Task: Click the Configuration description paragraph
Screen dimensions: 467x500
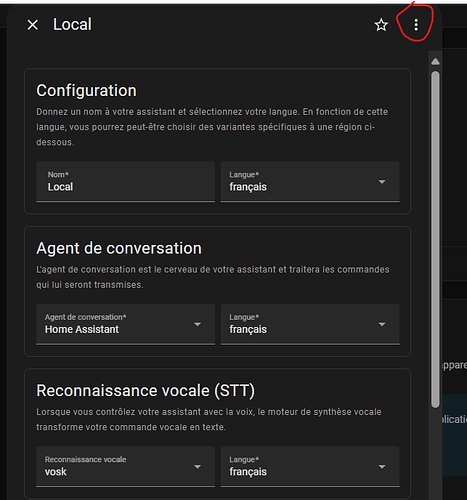Action: click(212, 127)
